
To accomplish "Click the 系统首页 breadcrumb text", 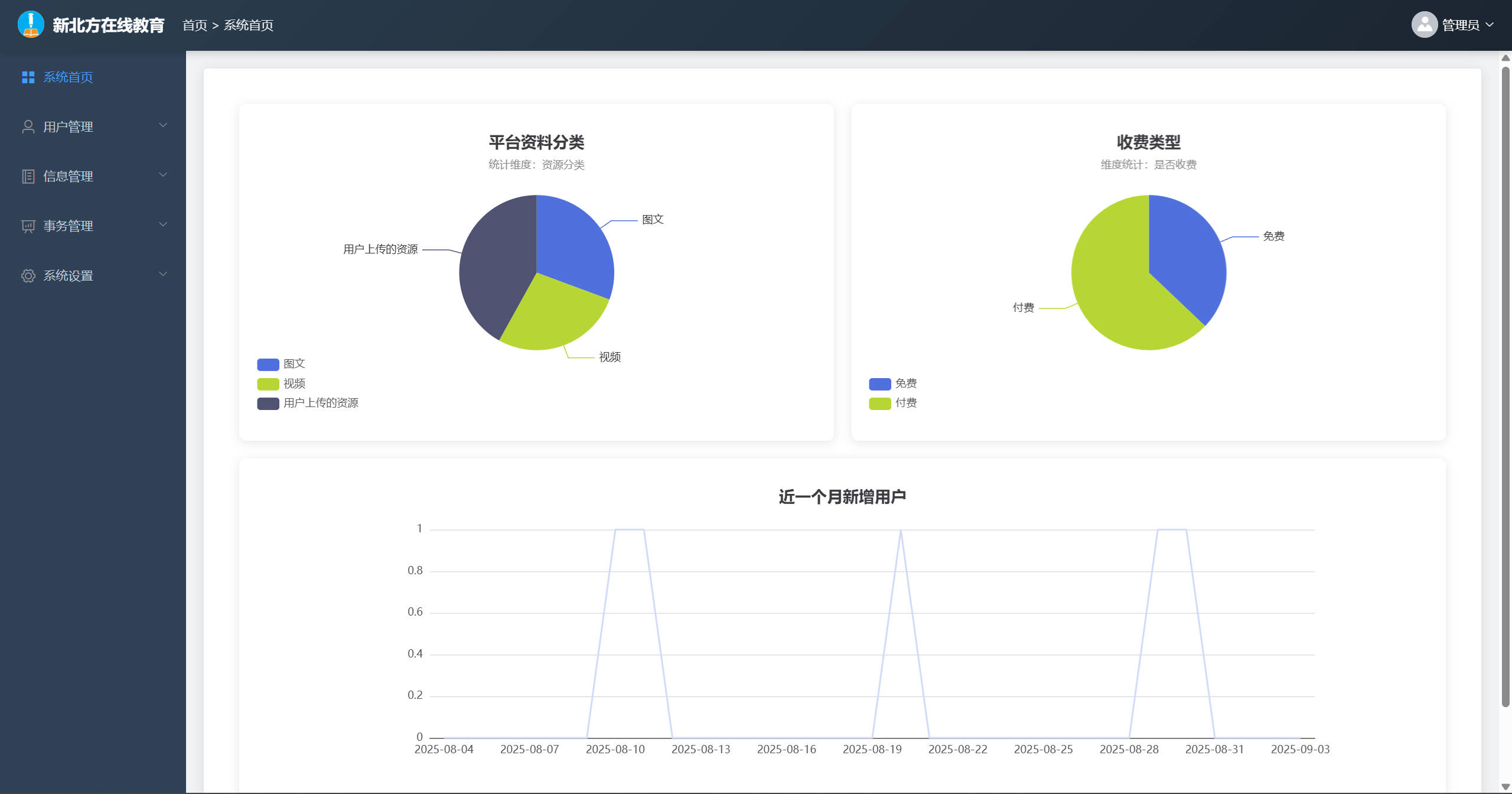I will [249, 25].
